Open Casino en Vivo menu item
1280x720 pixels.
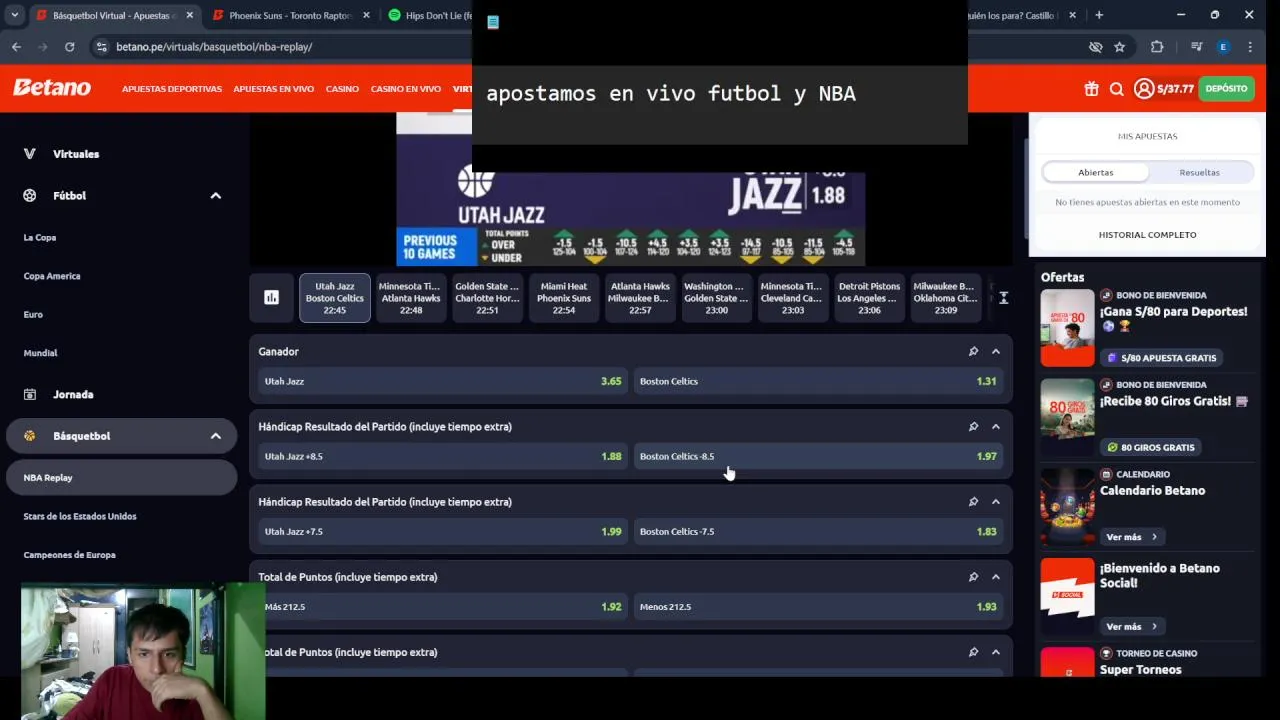pos(406,89)
